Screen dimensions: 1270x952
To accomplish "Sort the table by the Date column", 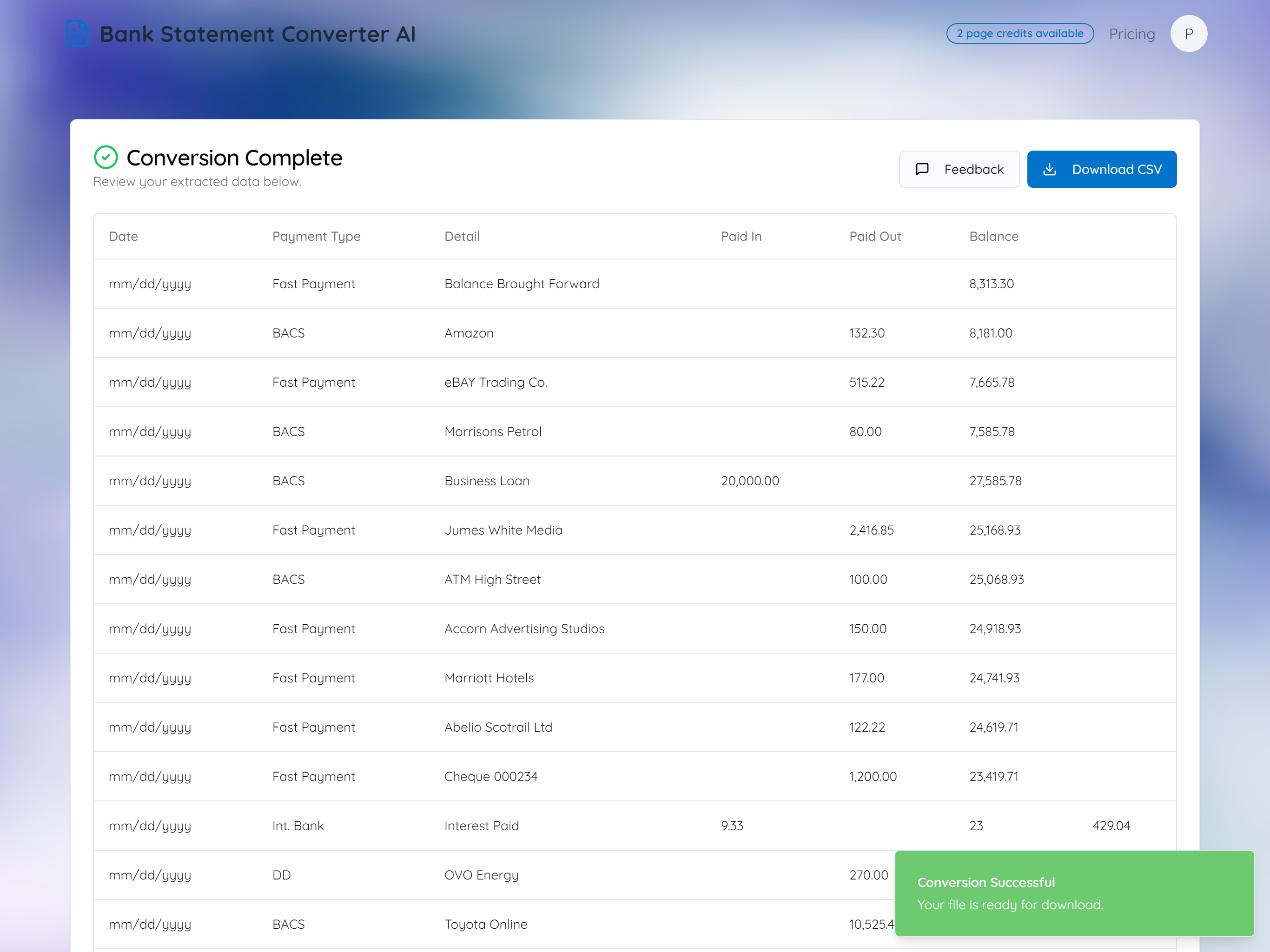I will pyautogui.click(x=123, y=236).
